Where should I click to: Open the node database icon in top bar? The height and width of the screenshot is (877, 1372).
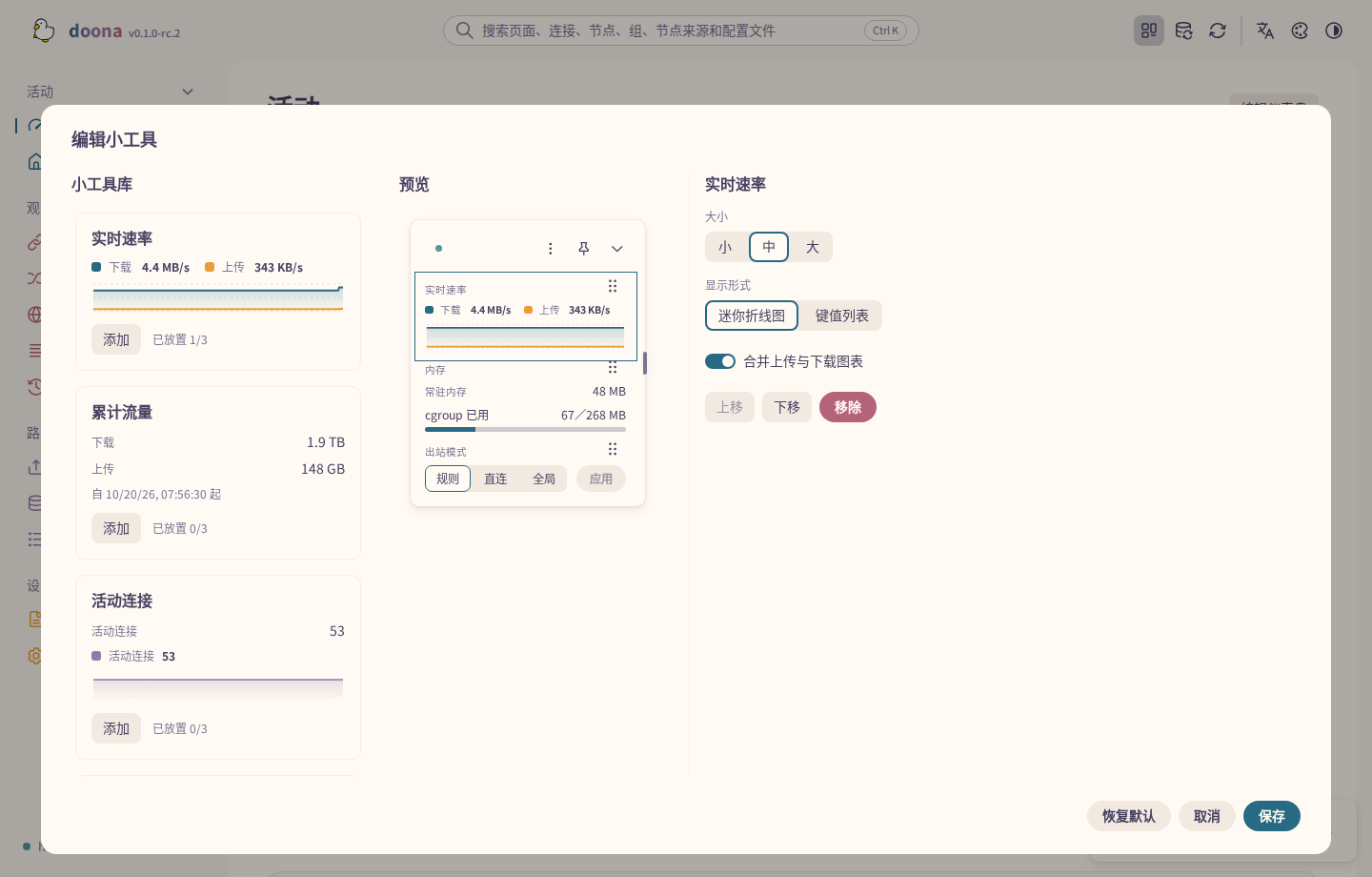point(1183,31)
